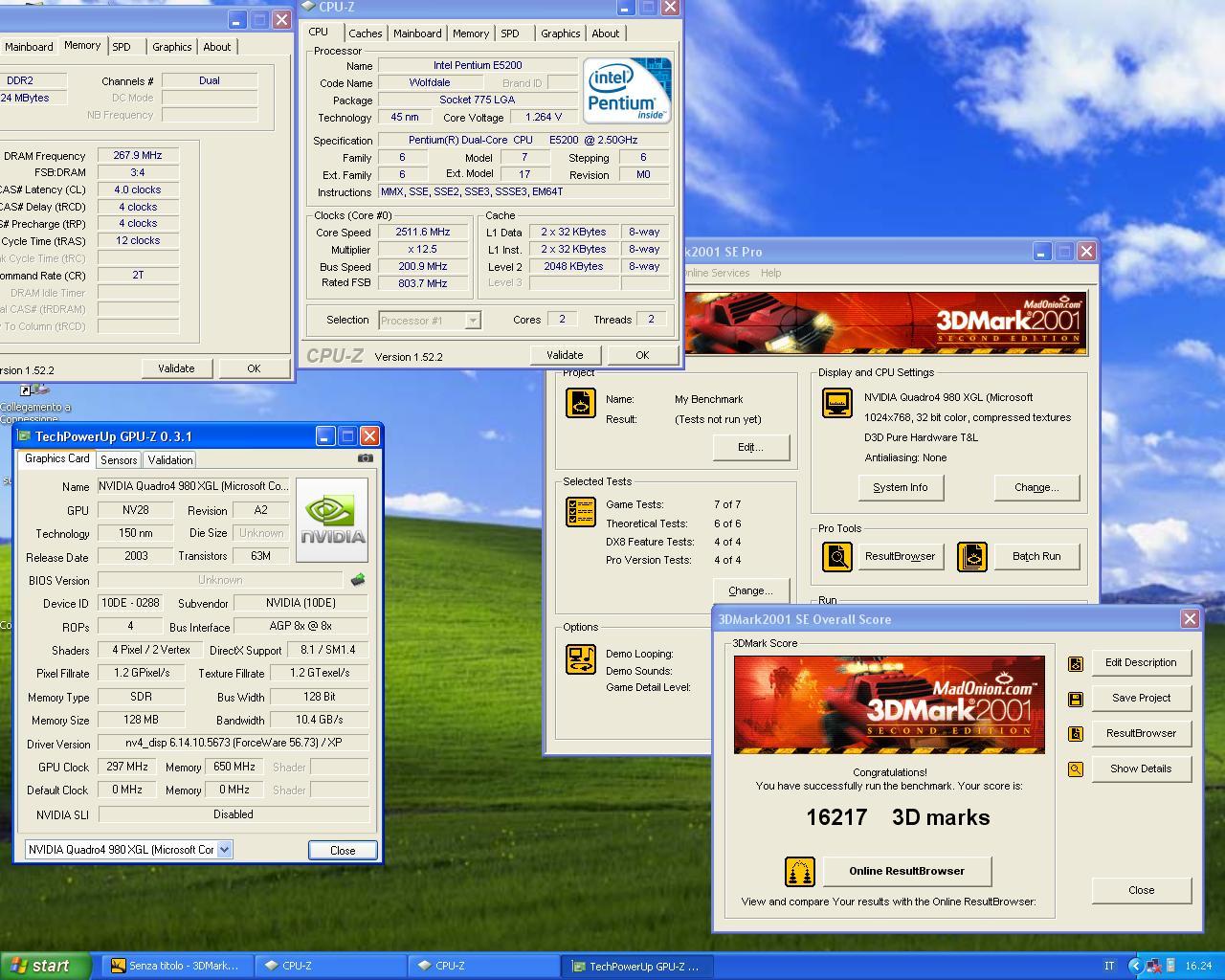This screenshot has width=1225, height=980.
Task: Open the desktop network connection shortcut
Action: click(x=35, y=403)
